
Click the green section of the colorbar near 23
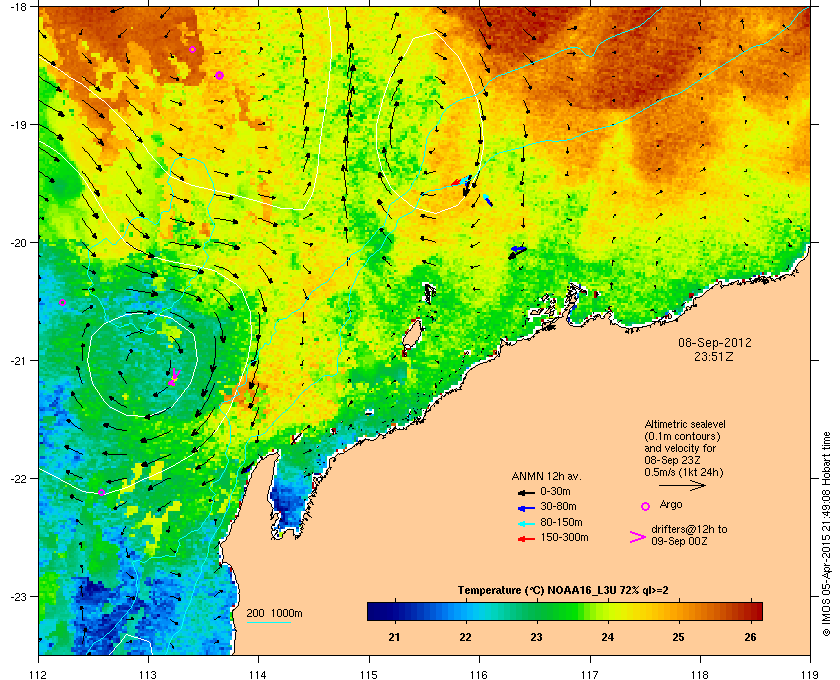[537, 611]
